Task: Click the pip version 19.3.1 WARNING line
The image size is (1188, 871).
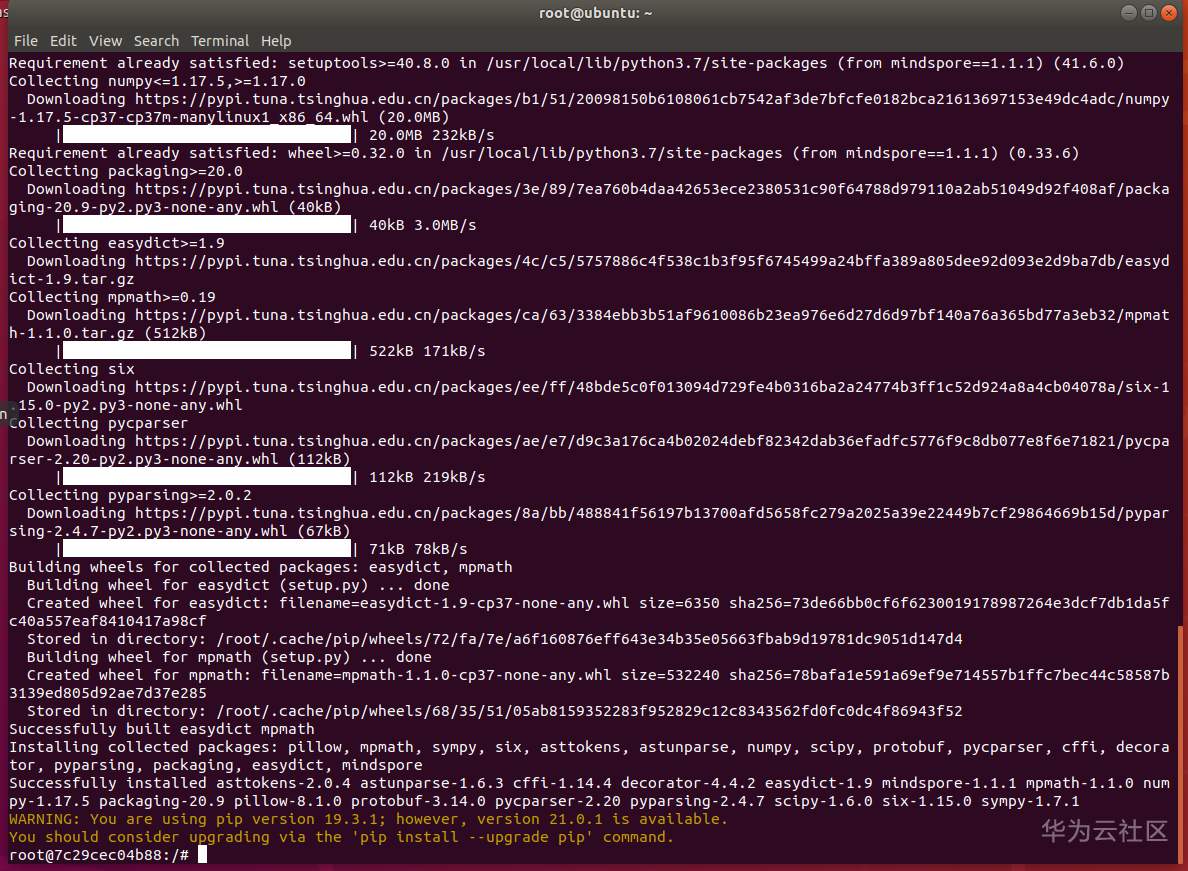Action: [368, 819]
